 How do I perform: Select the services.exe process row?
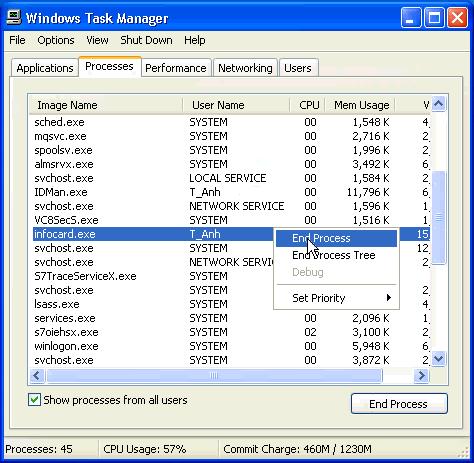tap(231, 318)
